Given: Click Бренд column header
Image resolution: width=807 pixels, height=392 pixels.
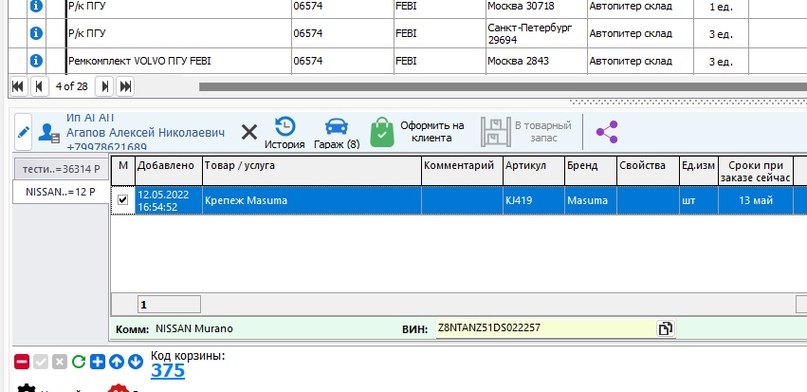Looking at the screenshot, I should [x=590, y=171].
